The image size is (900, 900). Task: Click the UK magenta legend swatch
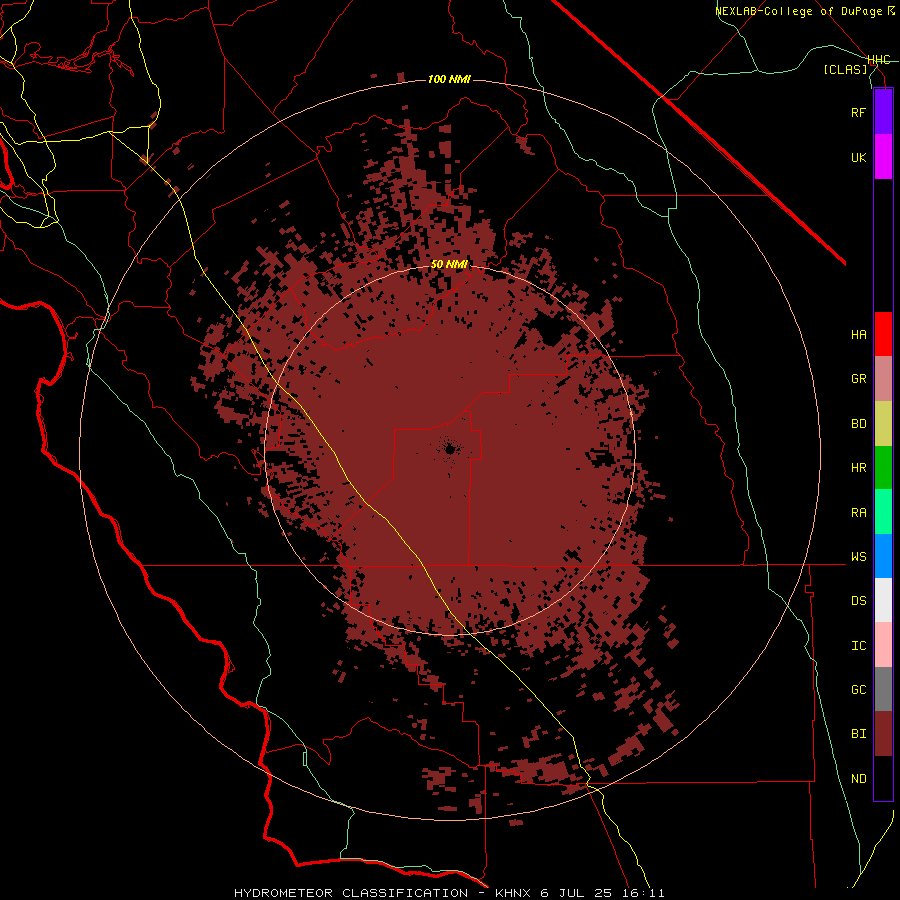883,157
